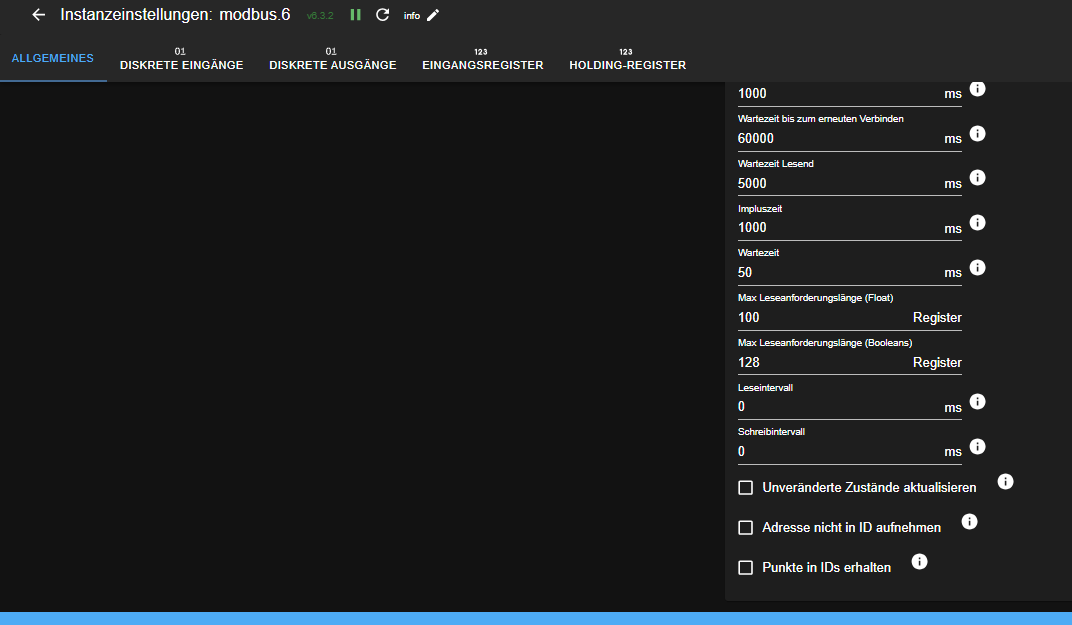Open the Diskrete Eingänge tab
1072x625 pixels.
coord(181,65)
